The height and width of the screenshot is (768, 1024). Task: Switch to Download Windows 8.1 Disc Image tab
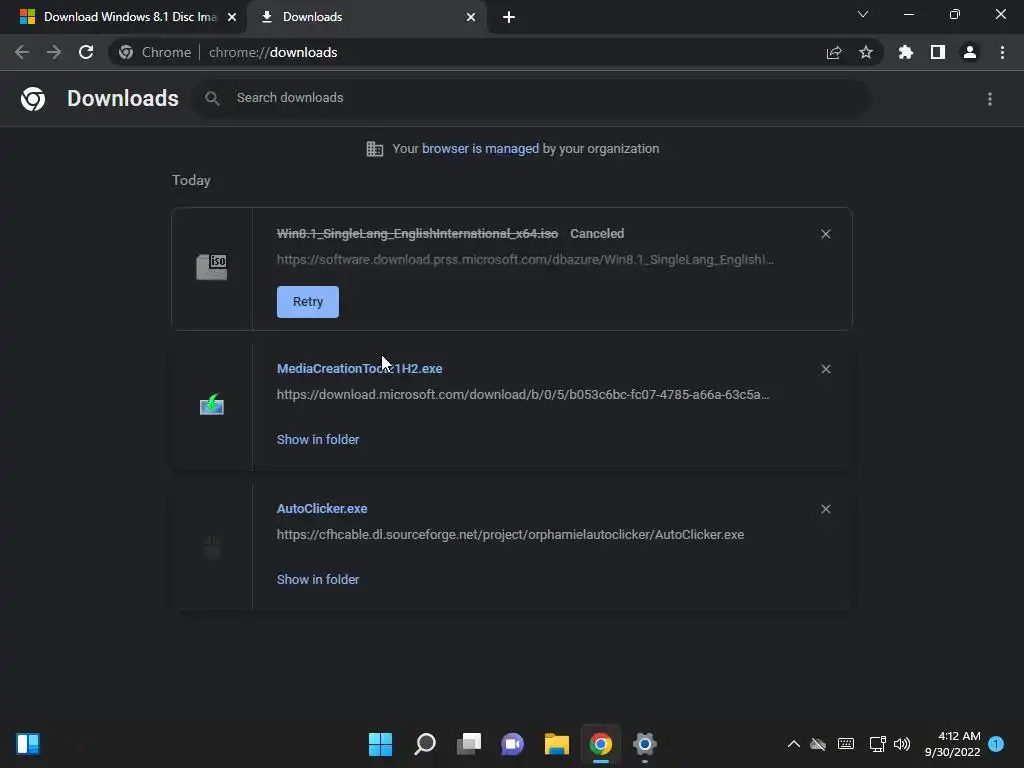[123, 17]
